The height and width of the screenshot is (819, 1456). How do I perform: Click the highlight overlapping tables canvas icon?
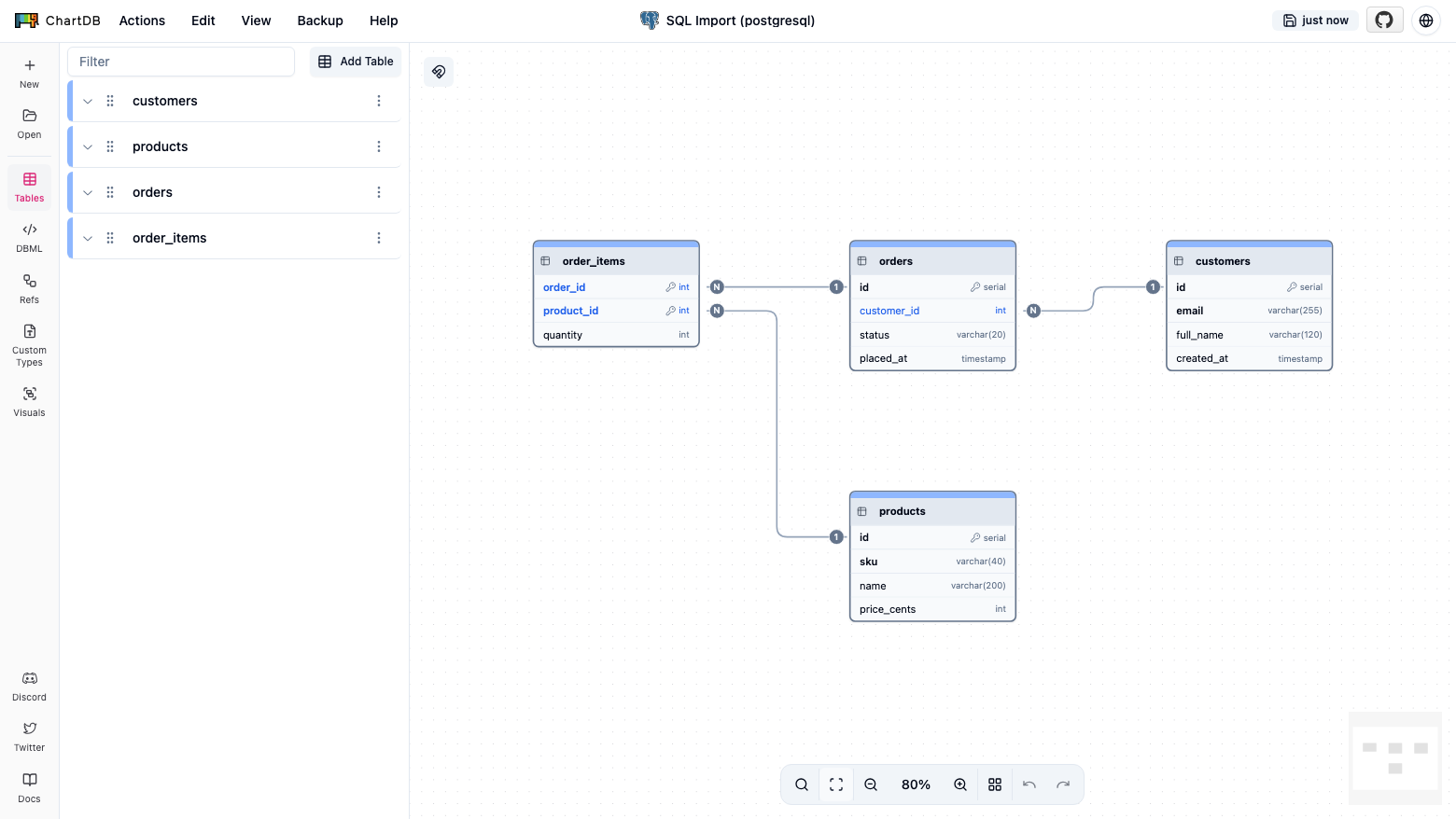tap(439, 72)
